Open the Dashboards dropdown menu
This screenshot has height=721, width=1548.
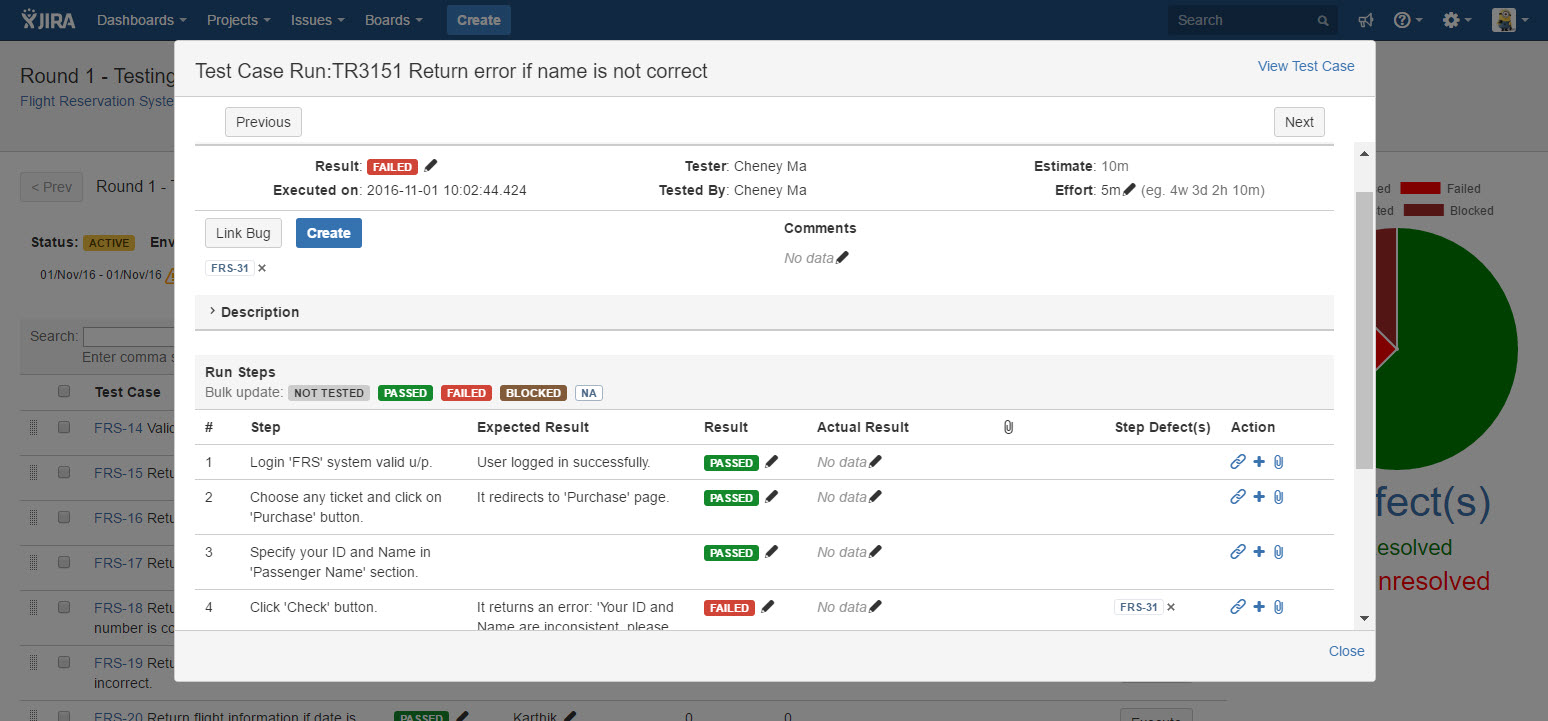tap(141, 20)
